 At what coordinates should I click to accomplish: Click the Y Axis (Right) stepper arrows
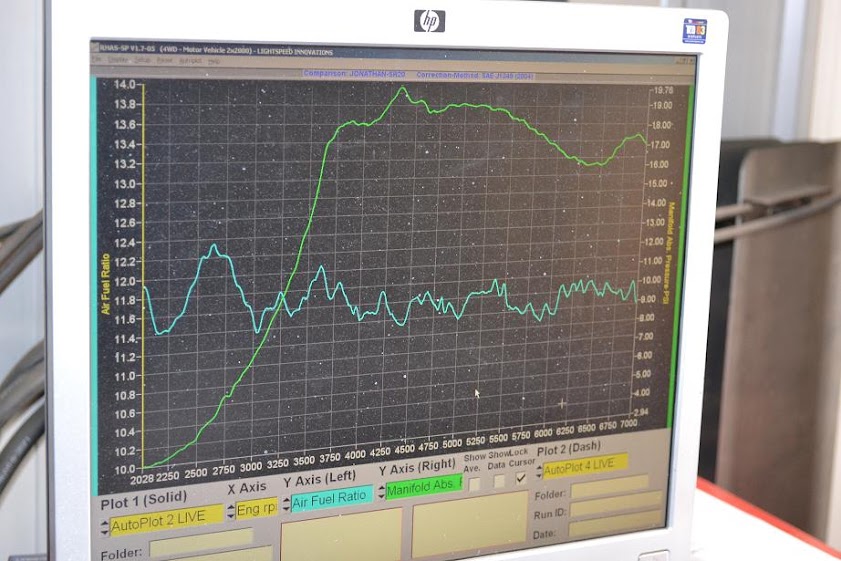(x=381, y=491)
